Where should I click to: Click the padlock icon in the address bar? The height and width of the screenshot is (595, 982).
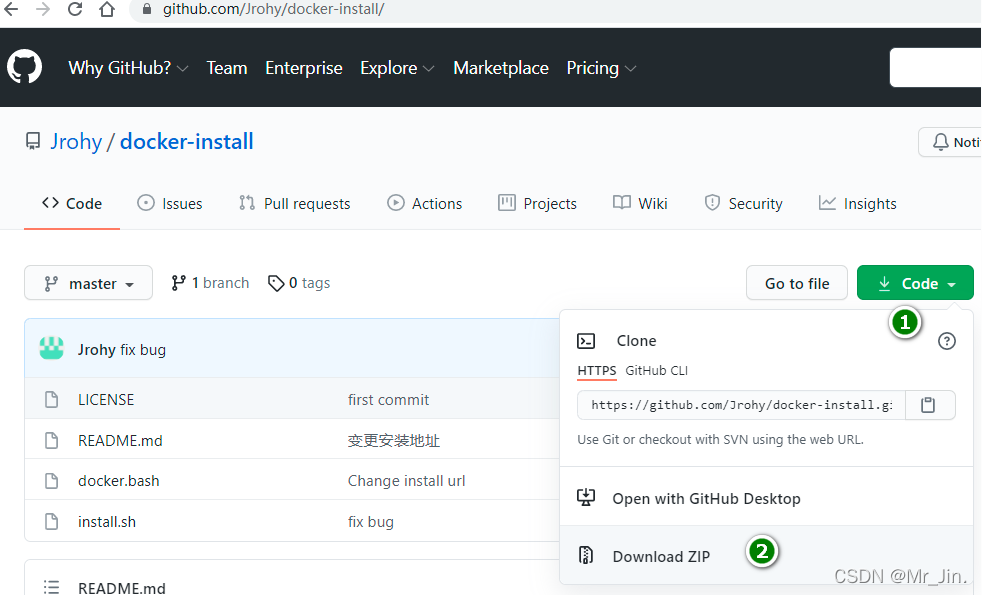[x=147, y=9]
